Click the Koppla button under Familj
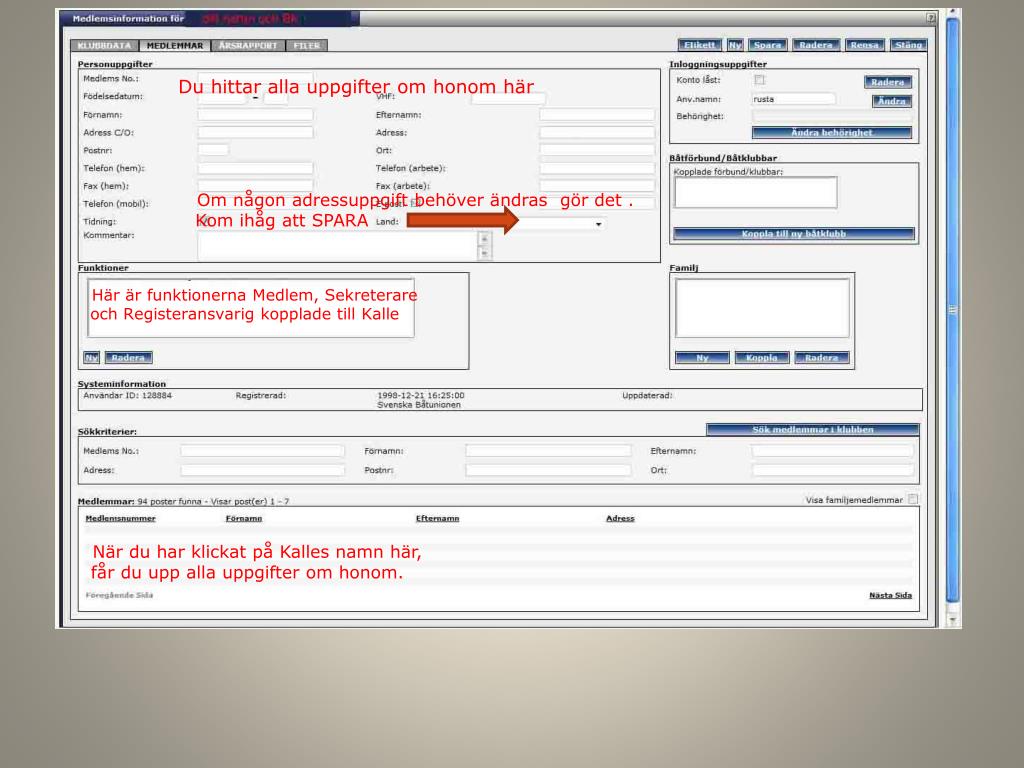 (761, 358)
